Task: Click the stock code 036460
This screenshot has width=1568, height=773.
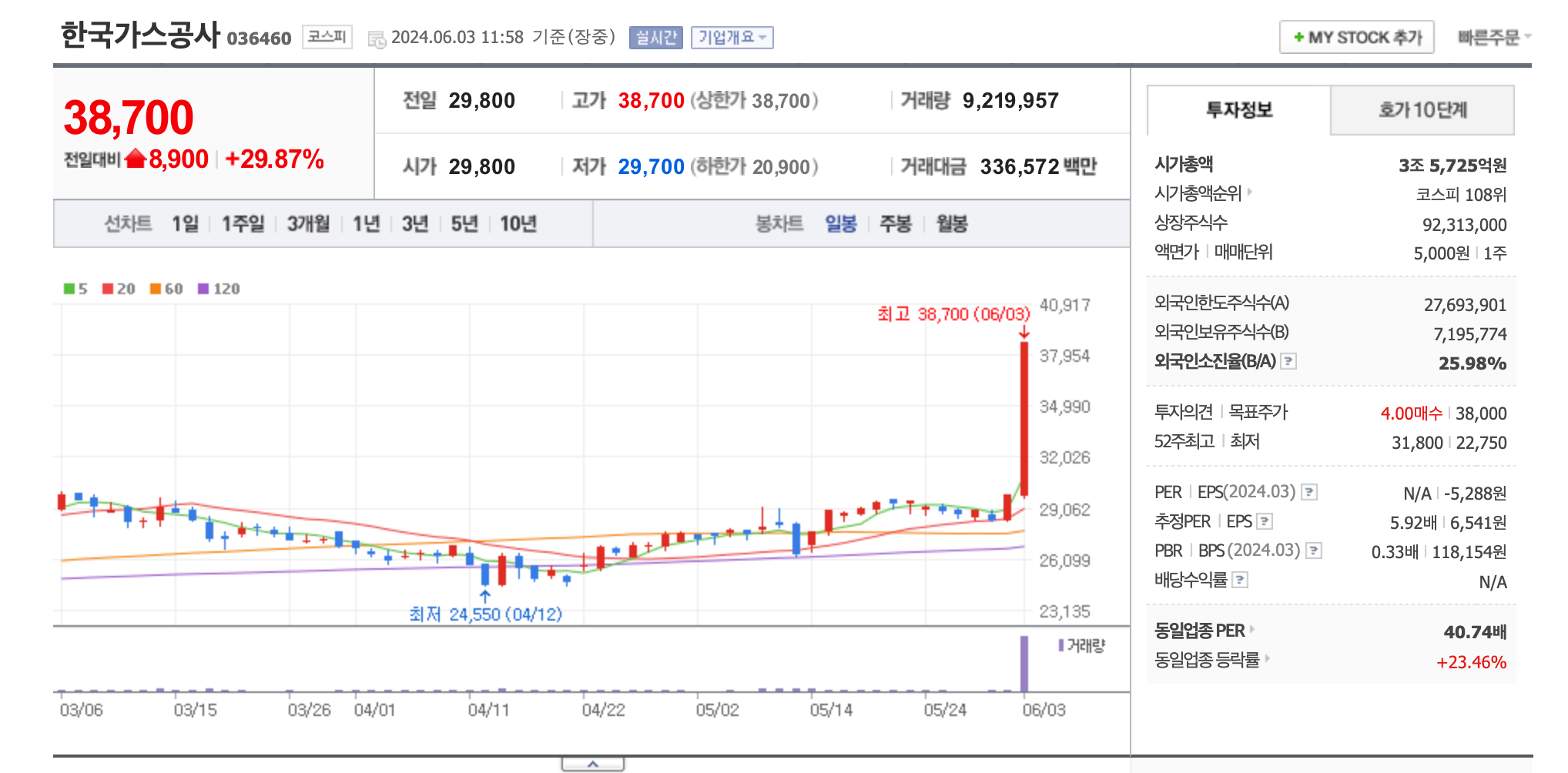Action: coord(259,38)
